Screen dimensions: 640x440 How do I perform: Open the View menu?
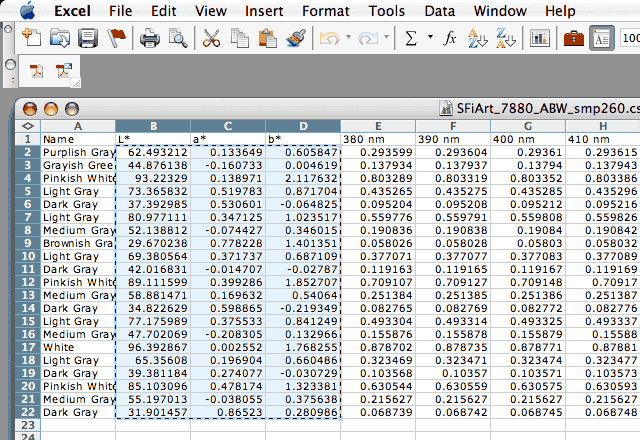pos(211,11)
